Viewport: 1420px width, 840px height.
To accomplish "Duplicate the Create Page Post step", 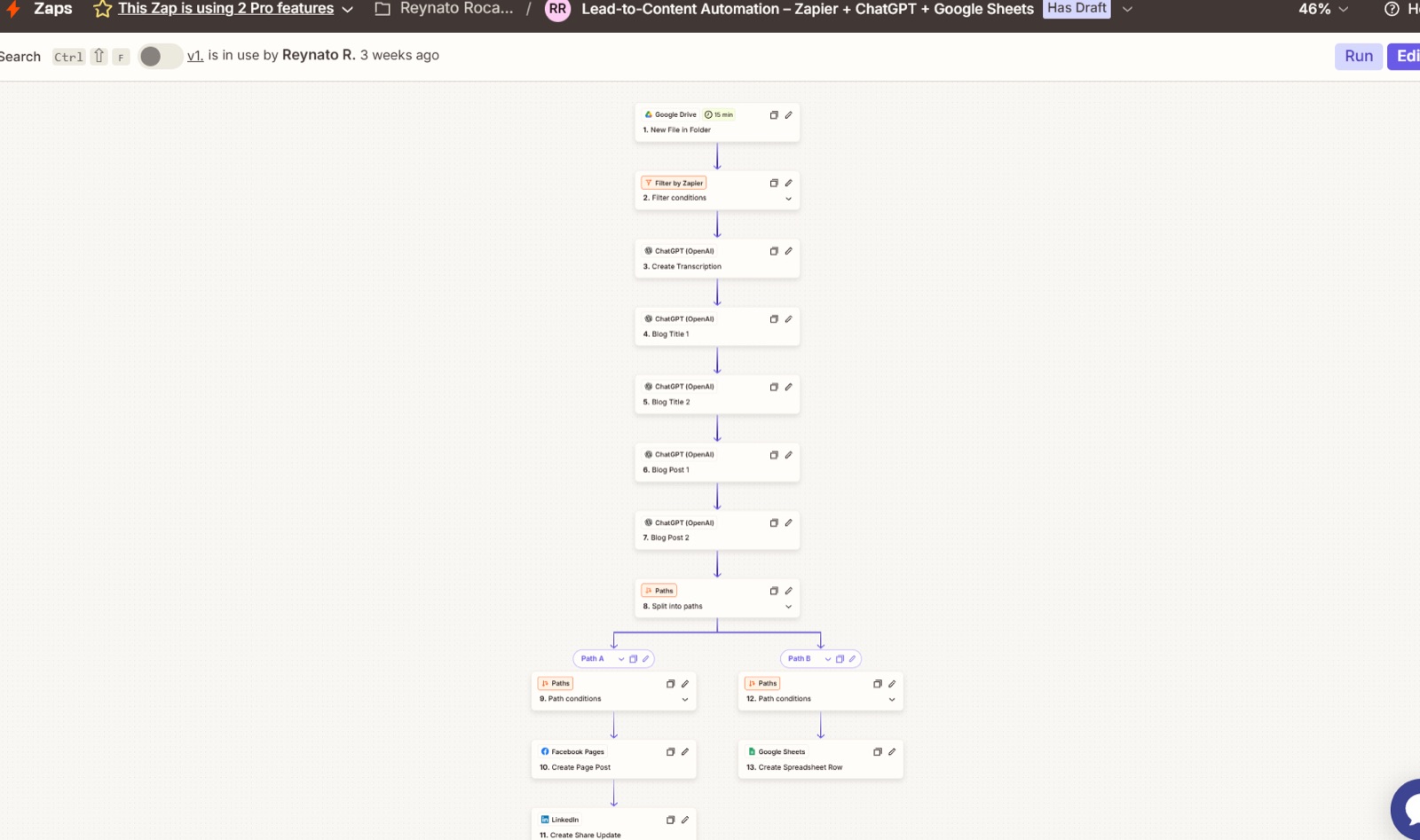I will pyautogui.click(x=671, y=752).
